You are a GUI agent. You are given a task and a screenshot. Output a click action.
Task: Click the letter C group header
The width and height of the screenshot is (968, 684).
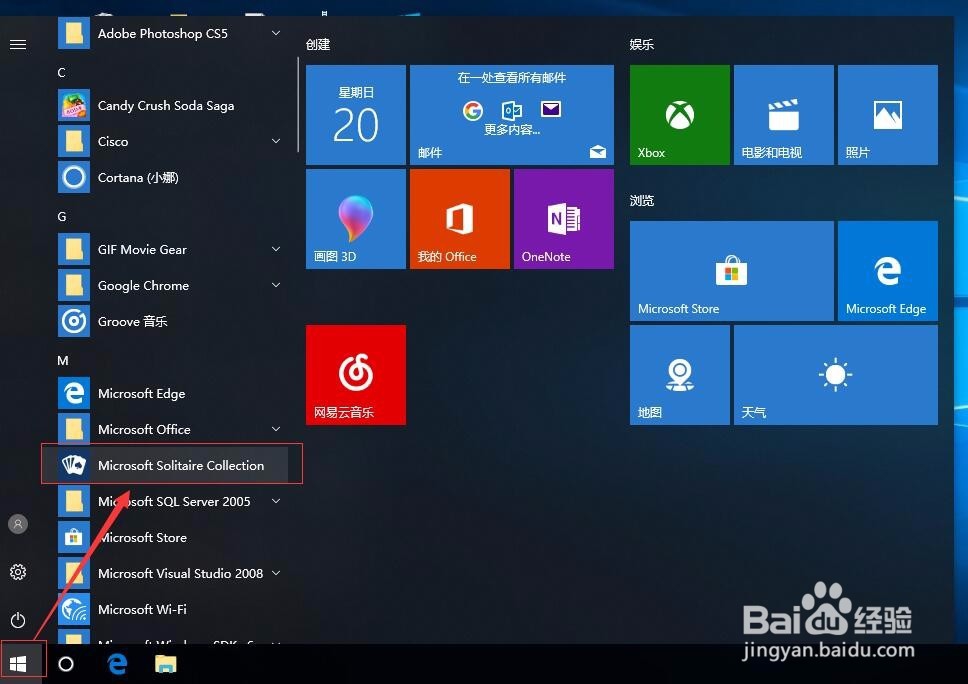[61, 73]
